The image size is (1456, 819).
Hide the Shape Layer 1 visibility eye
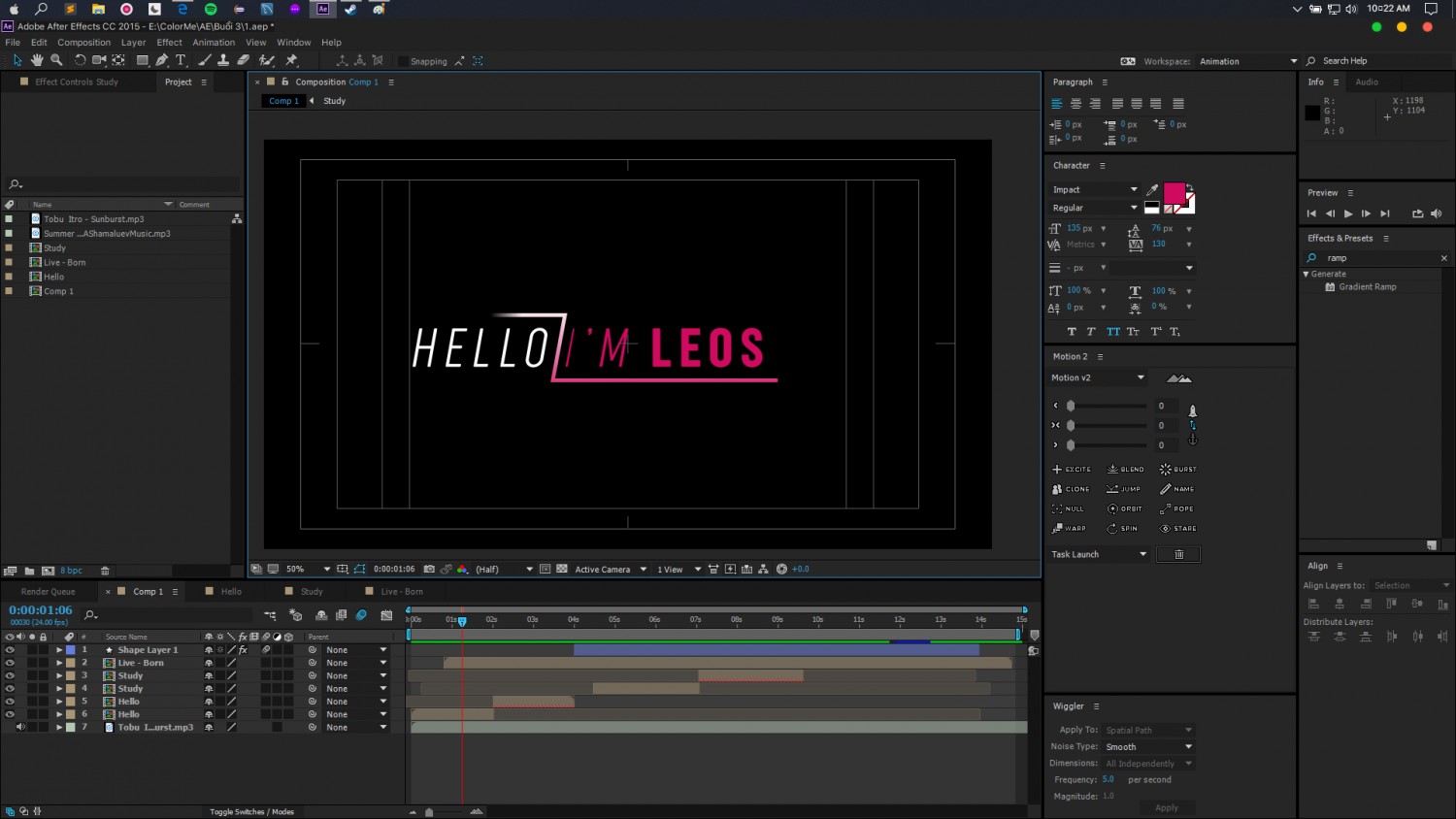[10, 650]
